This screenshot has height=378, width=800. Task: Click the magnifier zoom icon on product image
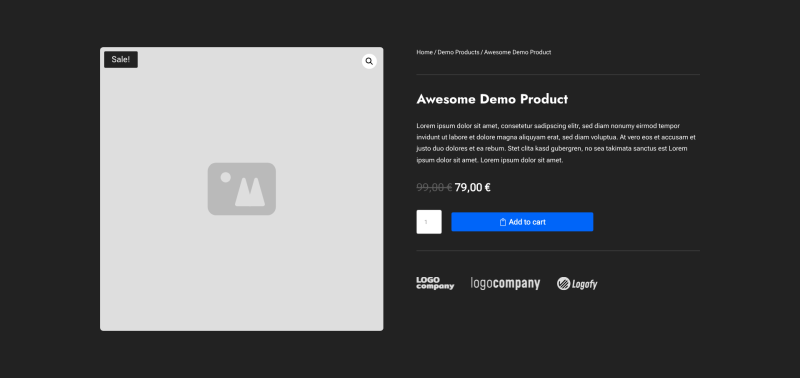tap(369, 61)
